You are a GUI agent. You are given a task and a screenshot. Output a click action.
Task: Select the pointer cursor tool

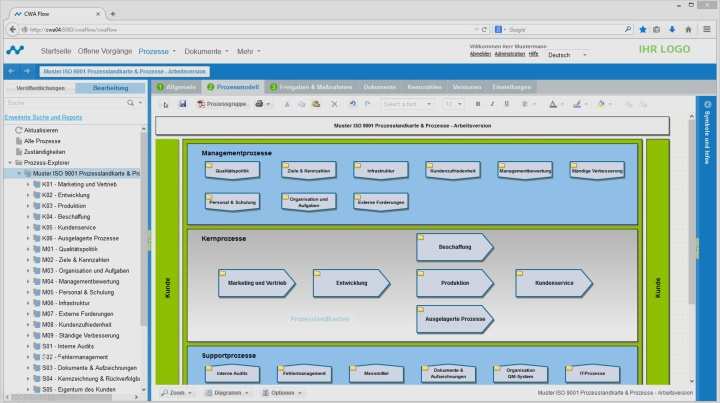[x=166, y=105]
